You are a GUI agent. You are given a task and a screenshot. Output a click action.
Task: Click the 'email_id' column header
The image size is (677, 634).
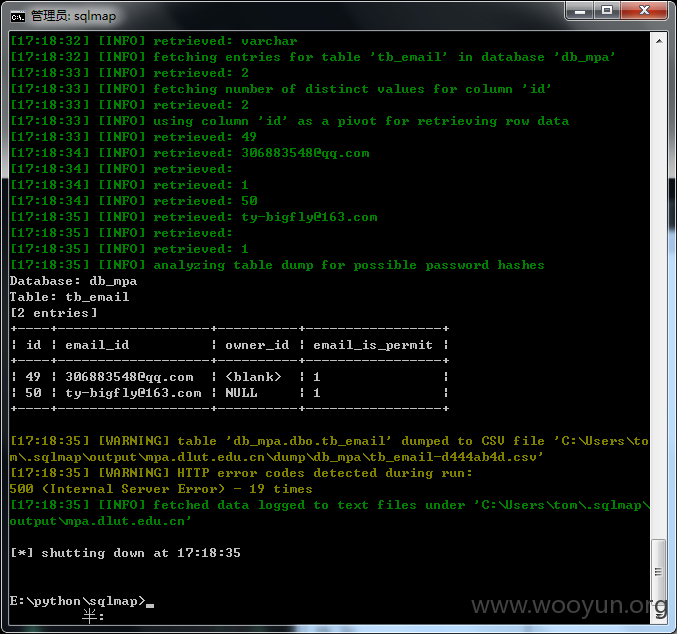pos(97,345)
